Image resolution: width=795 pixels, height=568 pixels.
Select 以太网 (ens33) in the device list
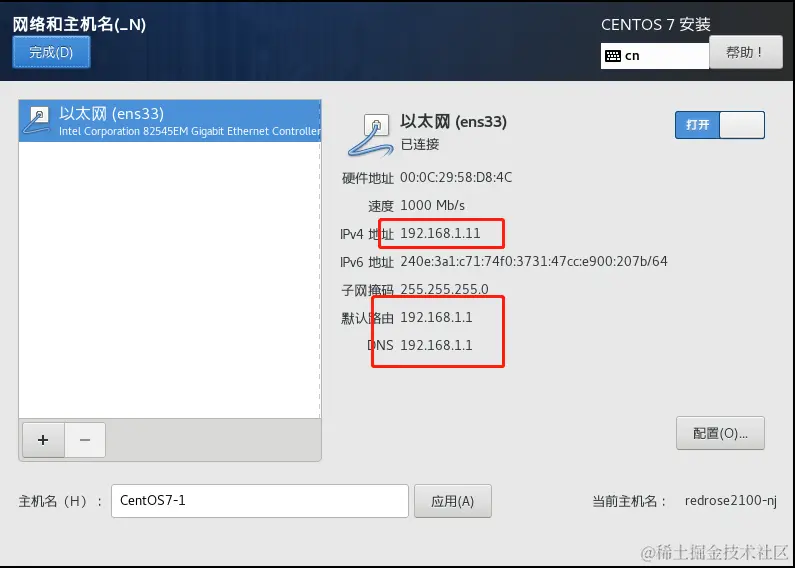point(170,121)
